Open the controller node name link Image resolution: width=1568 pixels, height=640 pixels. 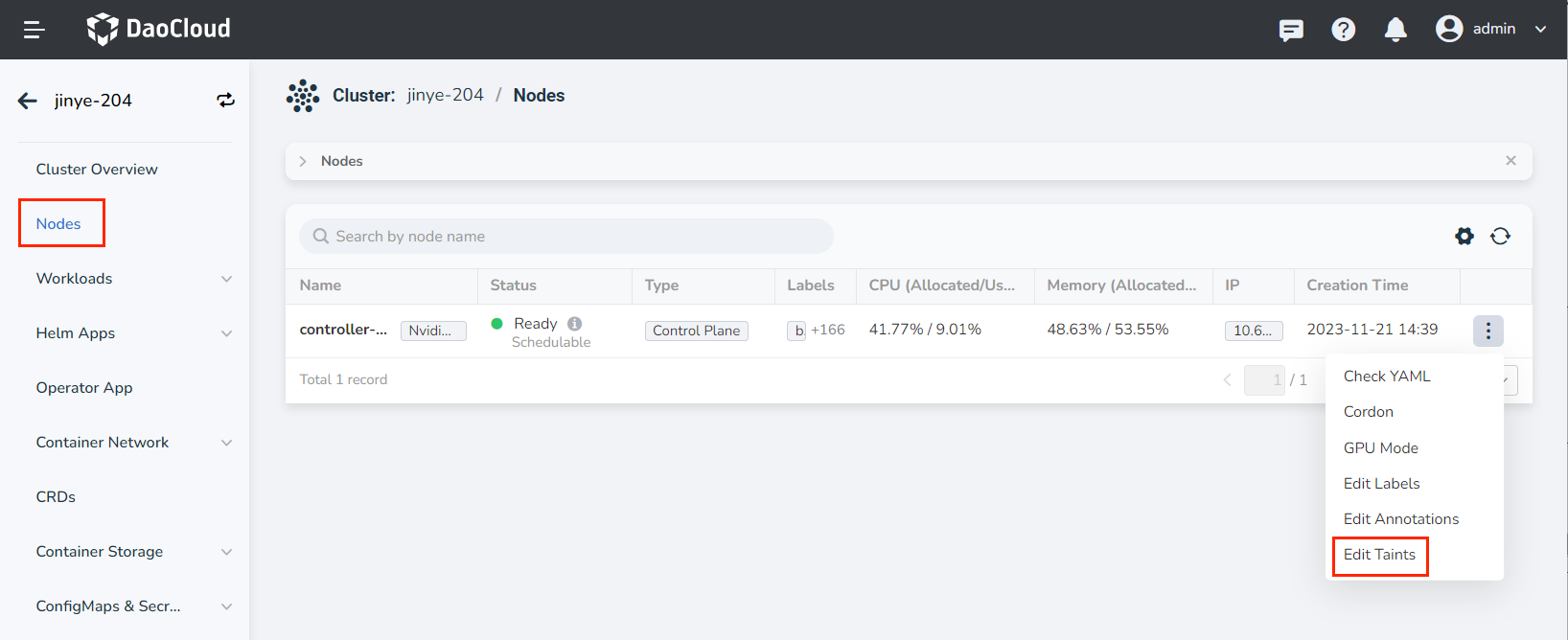[x=343, y=330]
